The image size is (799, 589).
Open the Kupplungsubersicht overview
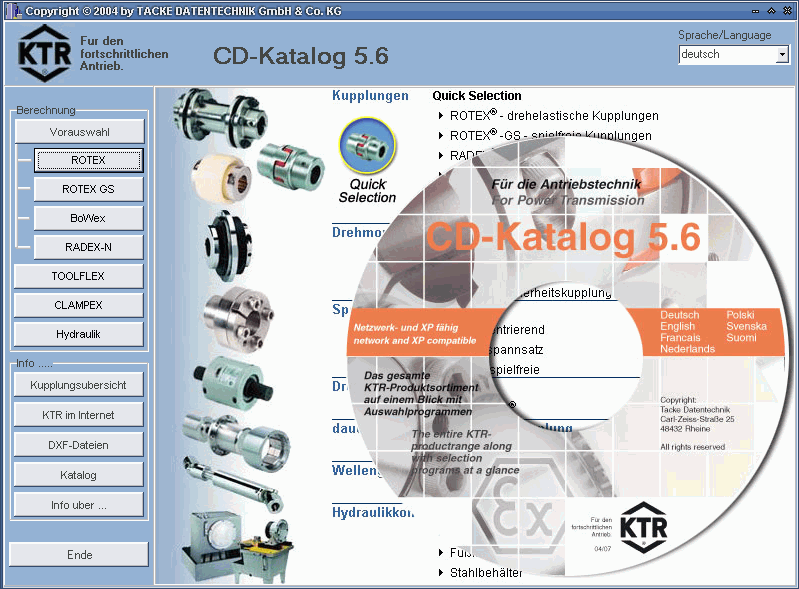coord(78,385)
